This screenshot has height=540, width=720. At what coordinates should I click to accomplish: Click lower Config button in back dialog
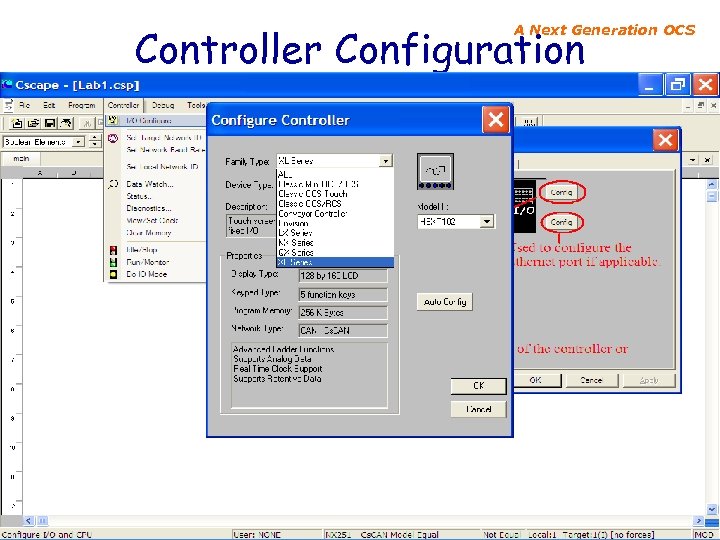pos(561,222)
